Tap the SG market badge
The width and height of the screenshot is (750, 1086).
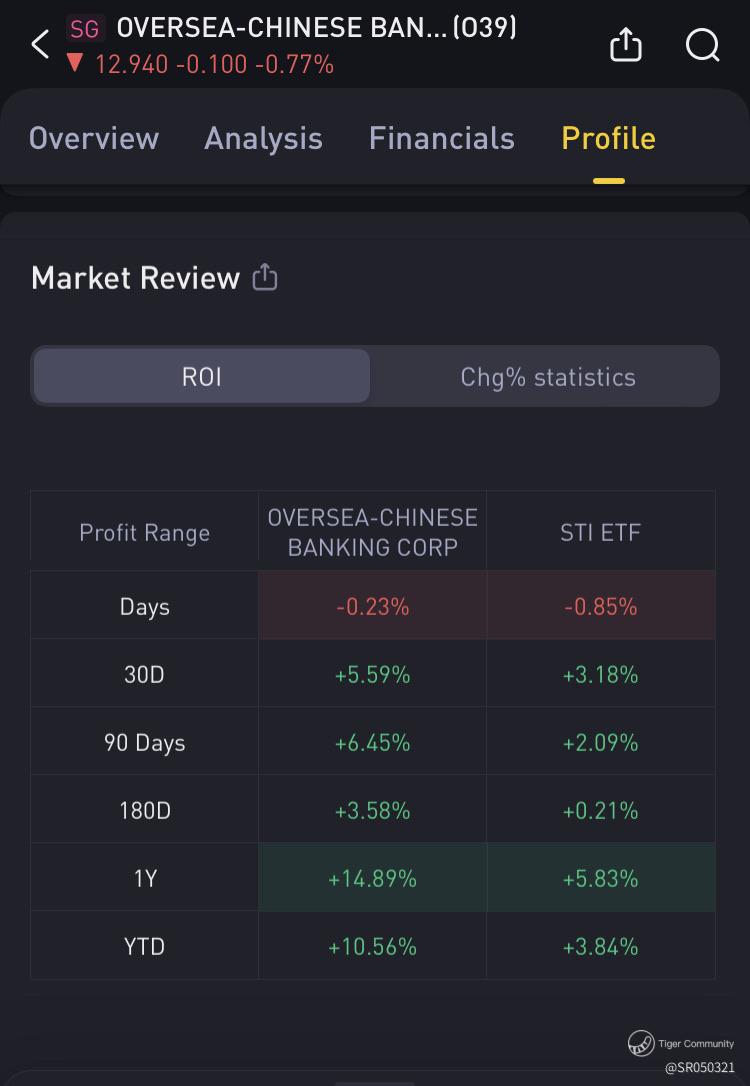click(x=85, y=28)
